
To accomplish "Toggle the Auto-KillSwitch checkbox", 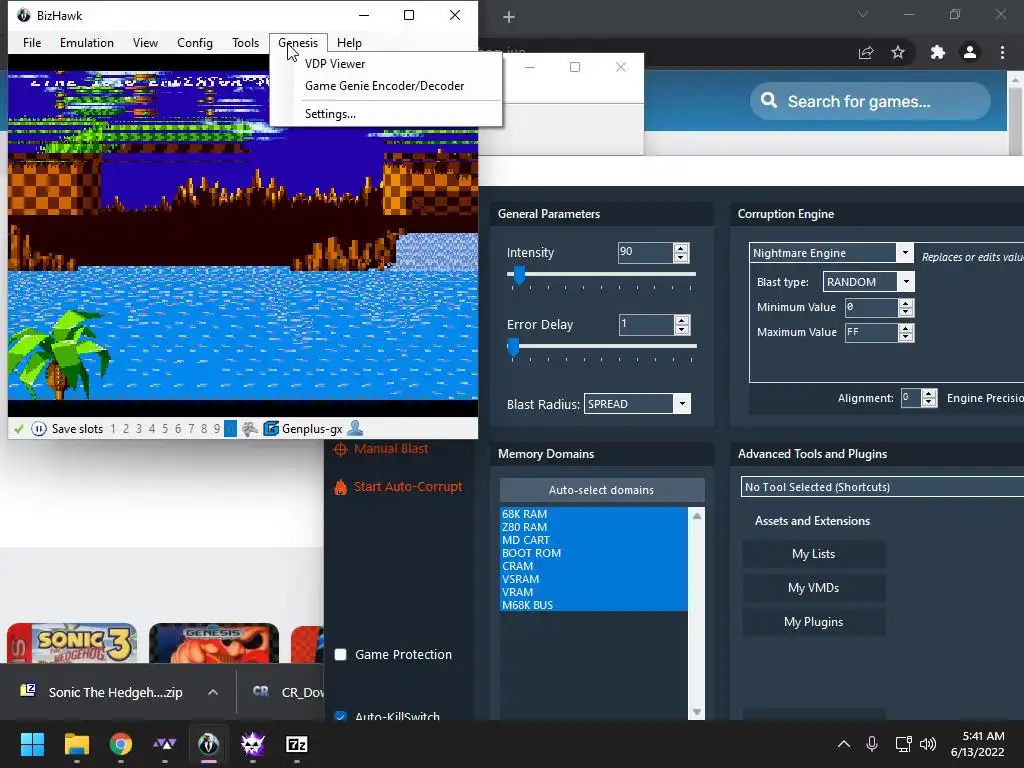I will [x=340, y=716].
